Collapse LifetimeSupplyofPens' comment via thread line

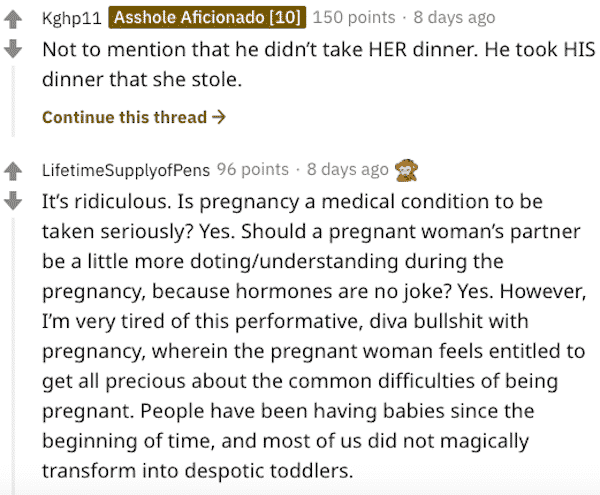pos(13,356)
